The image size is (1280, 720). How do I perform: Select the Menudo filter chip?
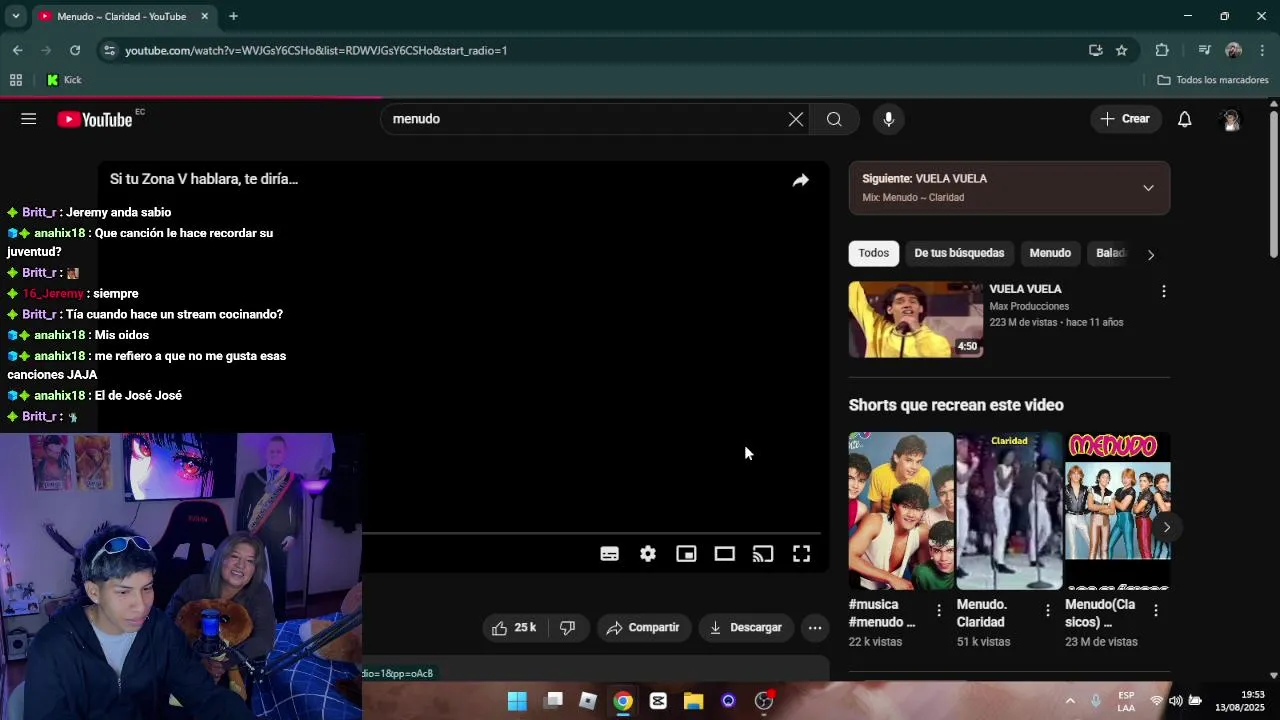point(1050,253)
